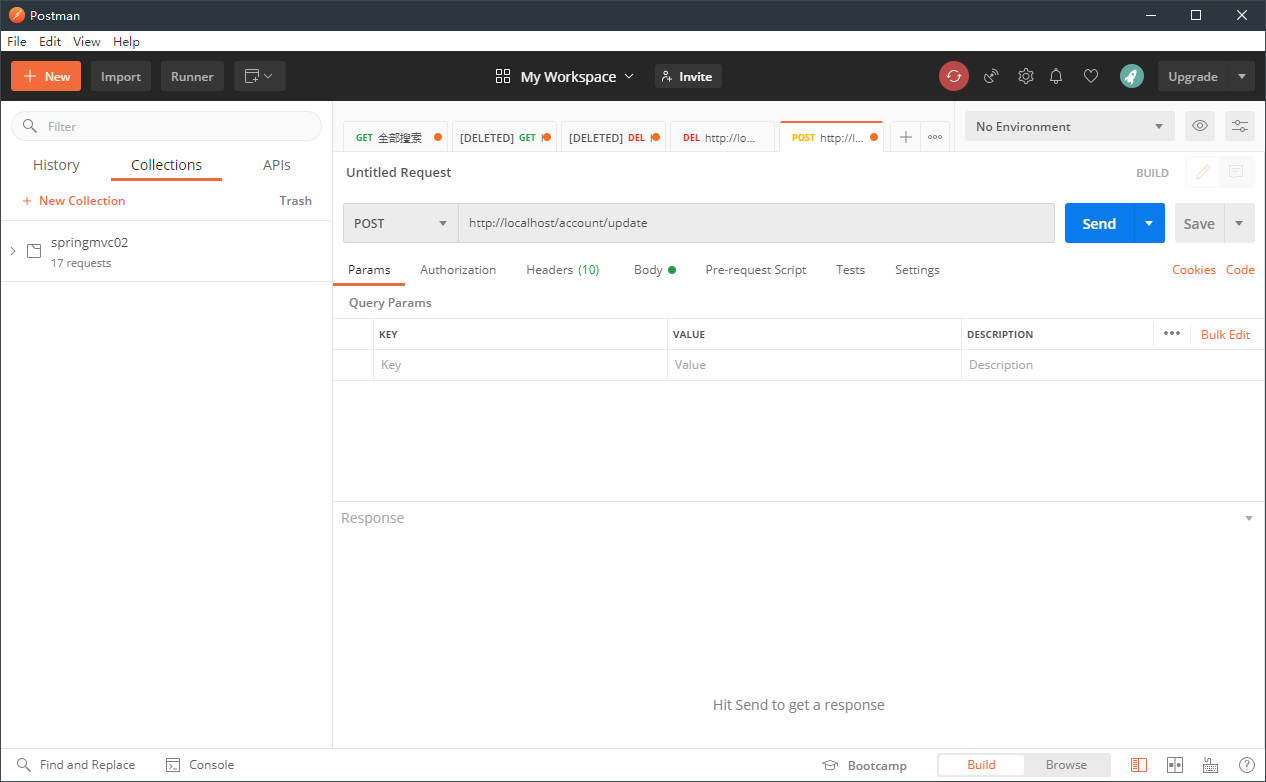Open the No Environment dropdown

1070,126
